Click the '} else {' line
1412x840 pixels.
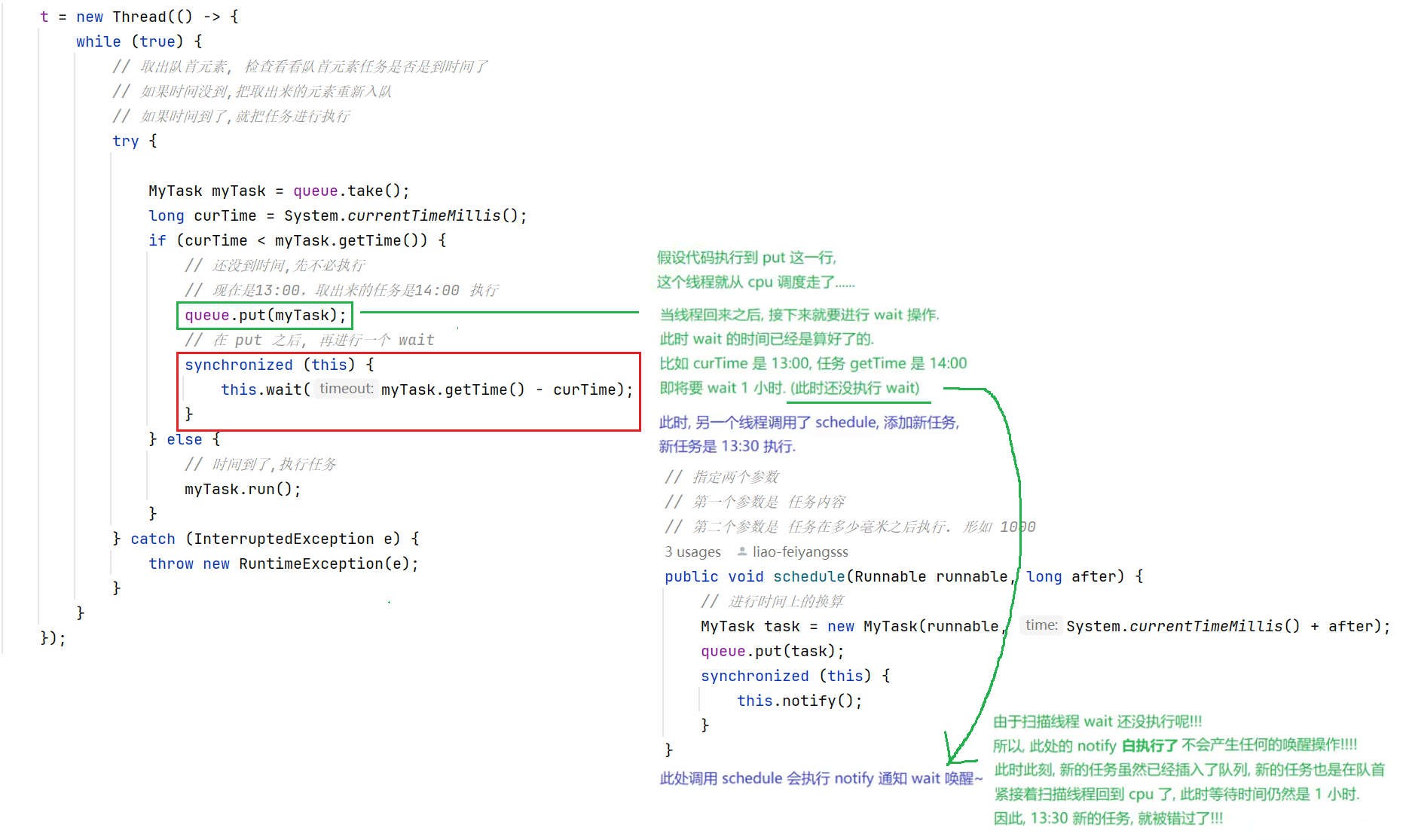click(185, 439)
